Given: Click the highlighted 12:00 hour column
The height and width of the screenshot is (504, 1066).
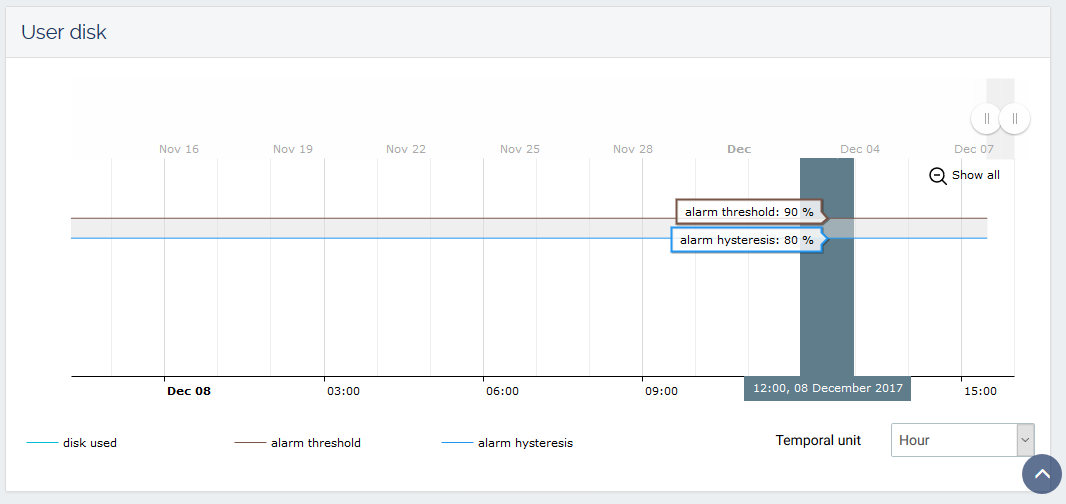Looking at the screenshot, I should [x=826, y=300].
